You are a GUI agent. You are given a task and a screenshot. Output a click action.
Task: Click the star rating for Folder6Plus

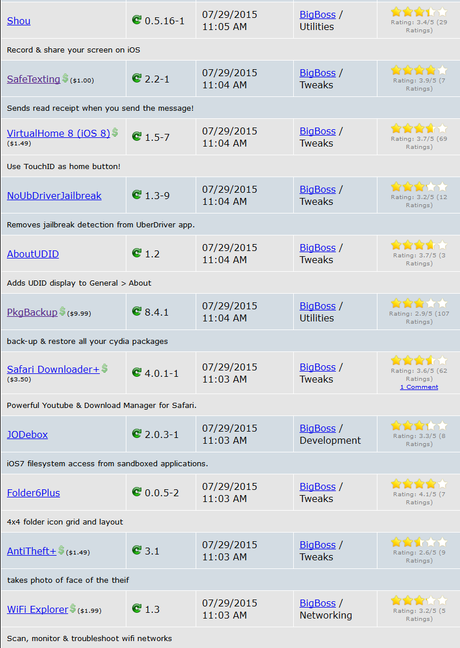tap(419, 484)
